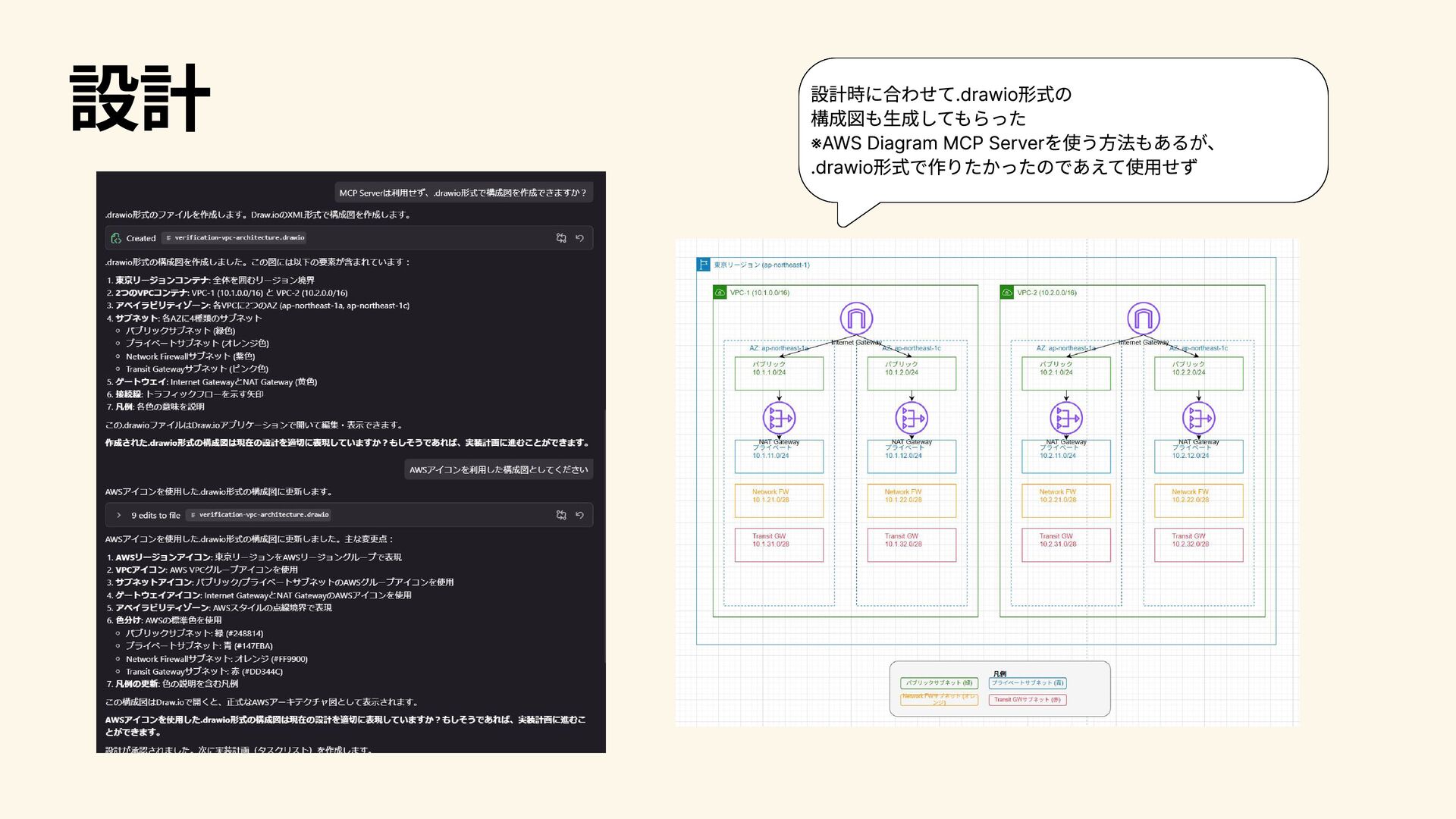Screen dimensions: 1456x819
Task: Open the verification-vpc-architecture.drawio chip in the 9 edits row
Action: 259,515
